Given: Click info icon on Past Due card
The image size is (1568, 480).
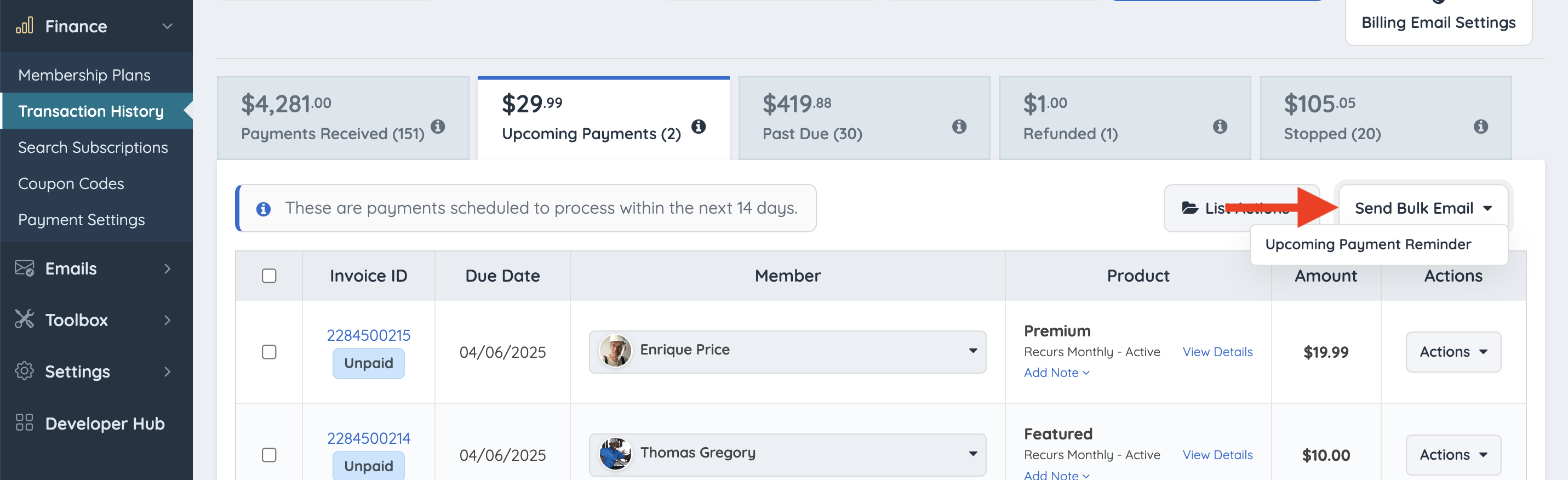Looking at the screenshot, I should (x=959, y=127).
